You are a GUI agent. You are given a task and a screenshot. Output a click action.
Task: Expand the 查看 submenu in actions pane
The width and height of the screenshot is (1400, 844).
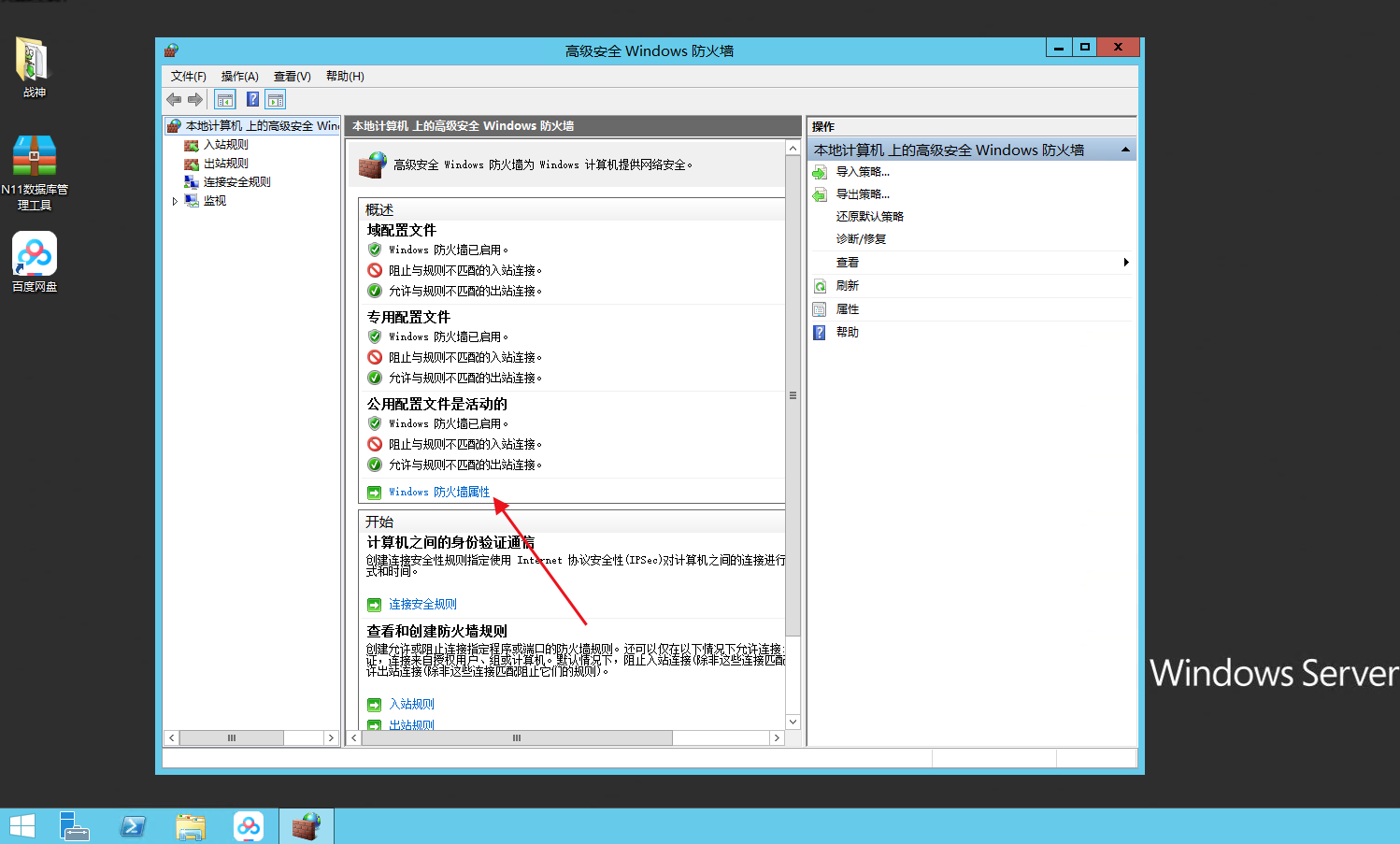click(x=1125, y=263)
